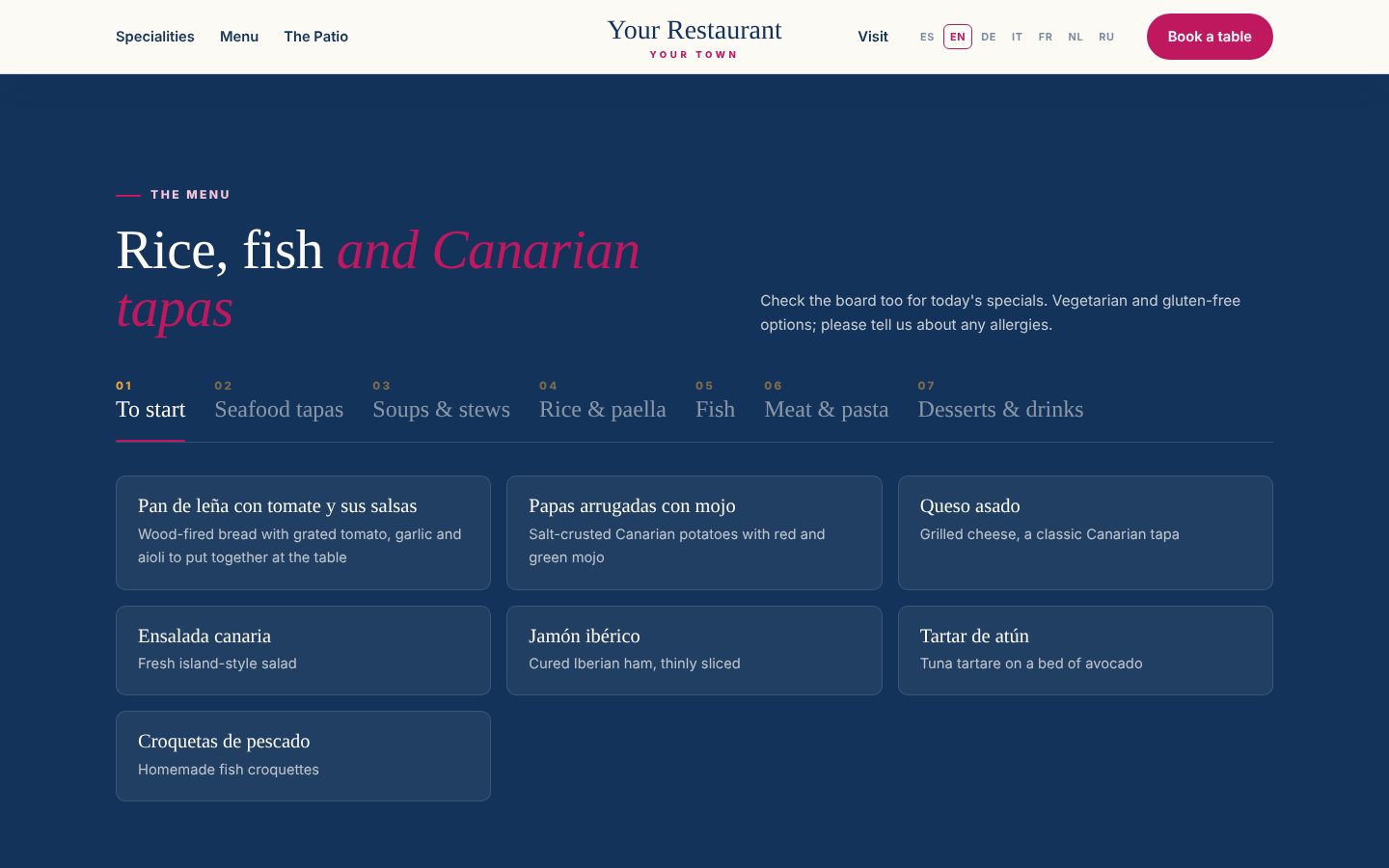
Task: Click the Ensalada canaria card
Action: pos(303,650)
